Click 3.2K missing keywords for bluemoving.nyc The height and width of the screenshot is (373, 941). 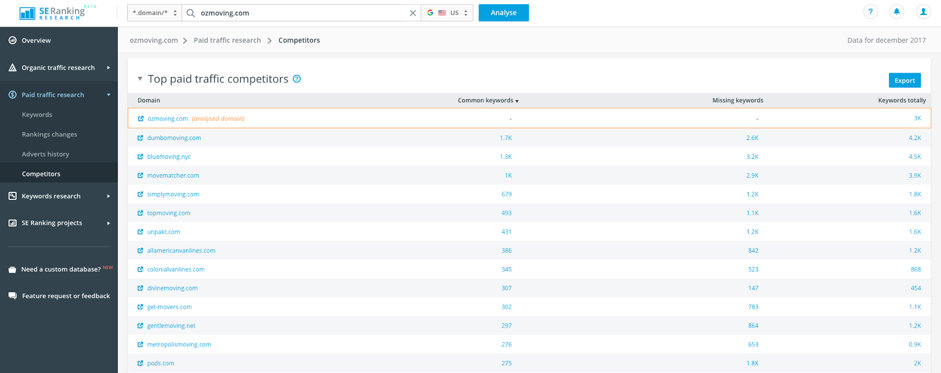point(753,157)
